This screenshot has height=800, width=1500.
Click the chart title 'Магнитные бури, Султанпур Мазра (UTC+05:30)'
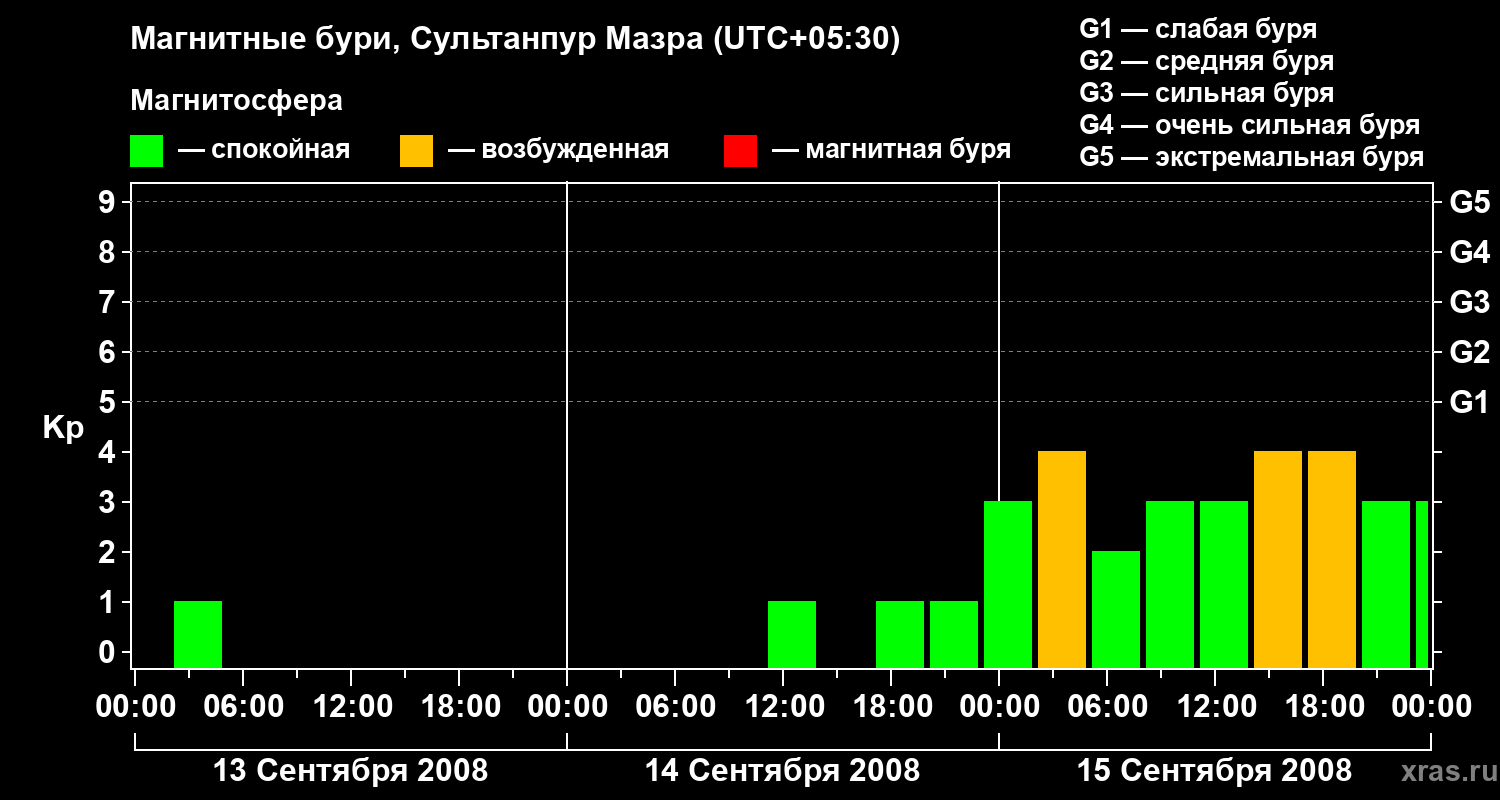coord(516,40)
